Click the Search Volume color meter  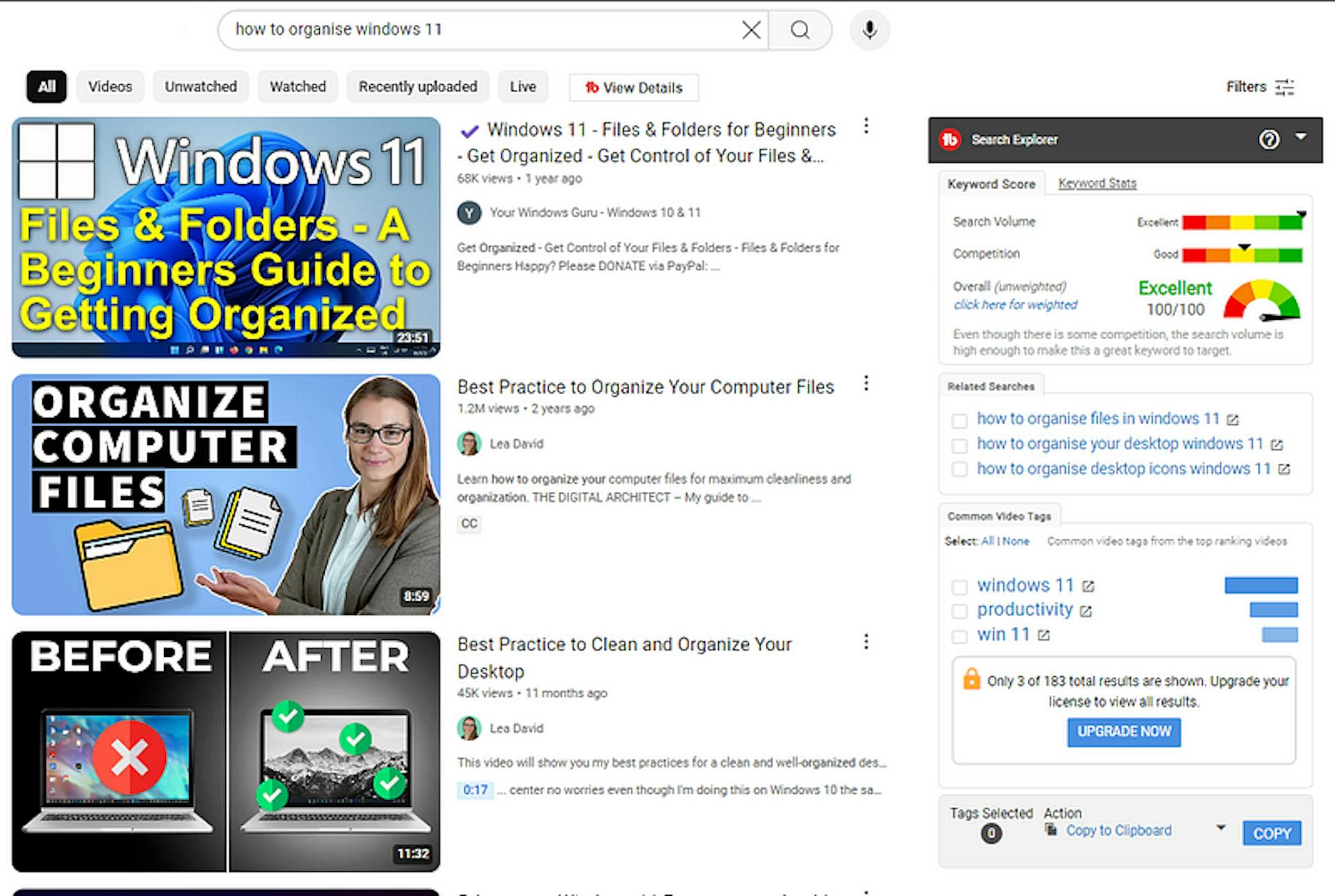point(1242,222)
